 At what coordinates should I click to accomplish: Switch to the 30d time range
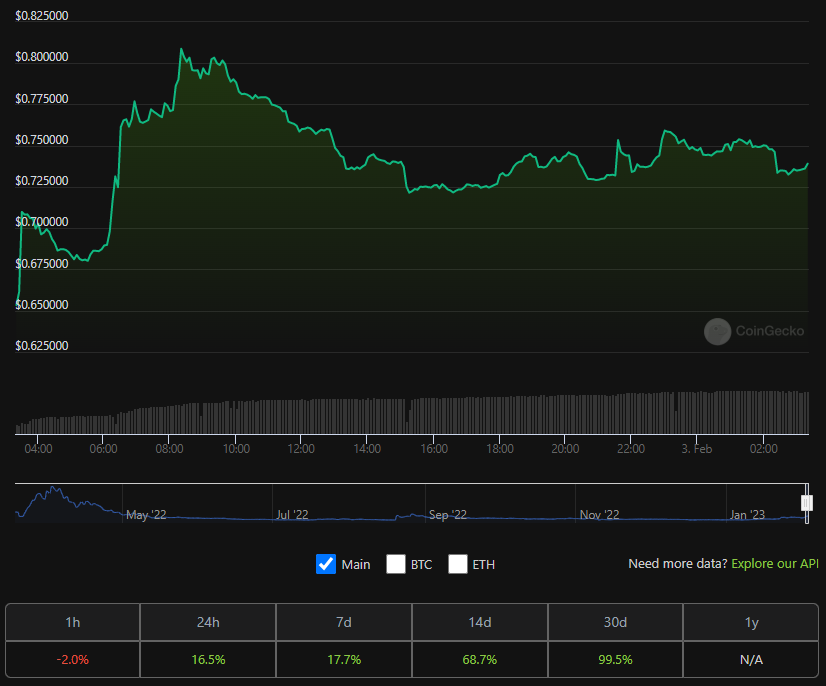[x=615, y=622]
